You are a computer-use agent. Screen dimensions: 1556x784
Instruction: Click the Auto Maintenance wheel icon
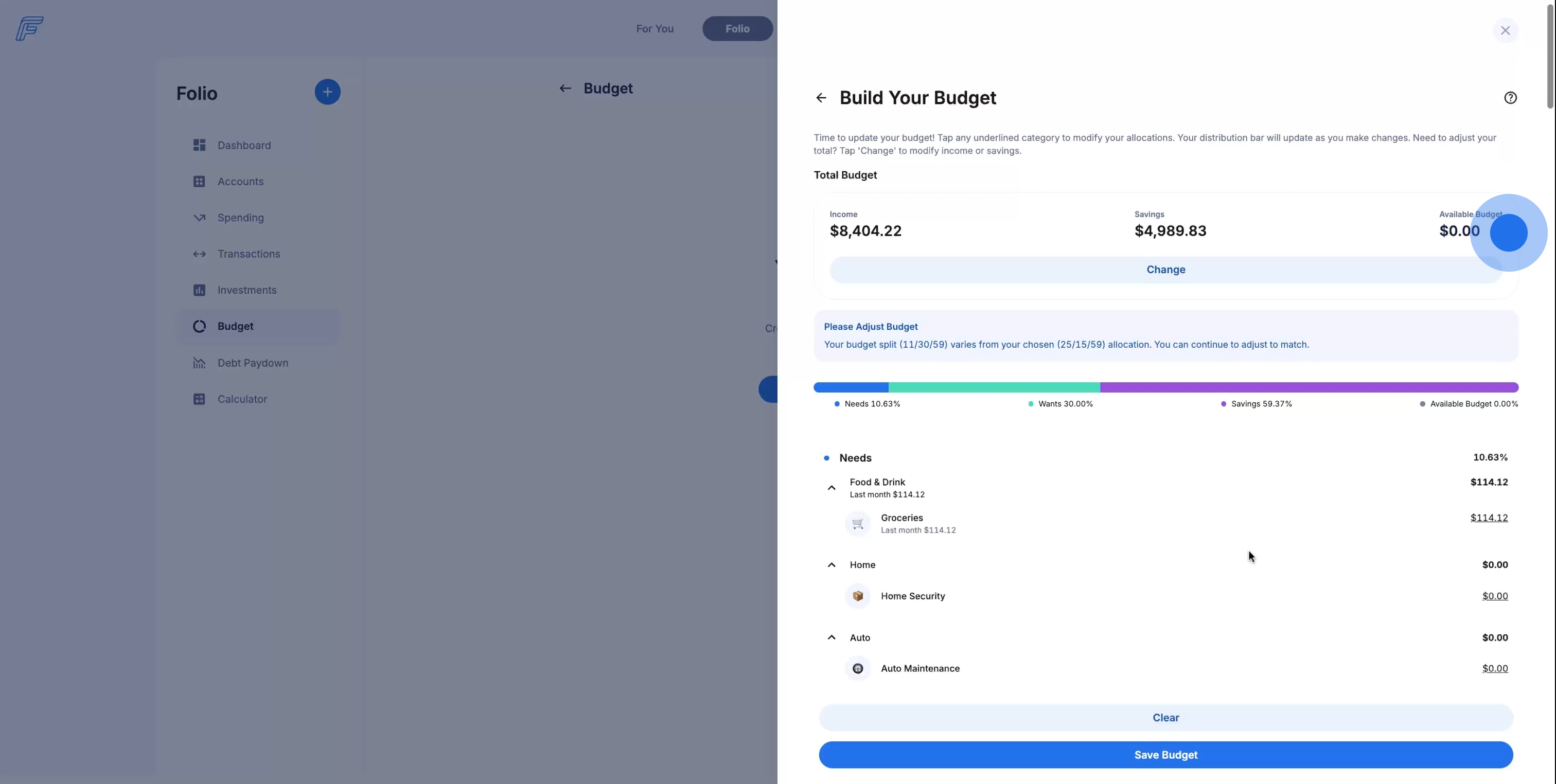pos(857,669)
